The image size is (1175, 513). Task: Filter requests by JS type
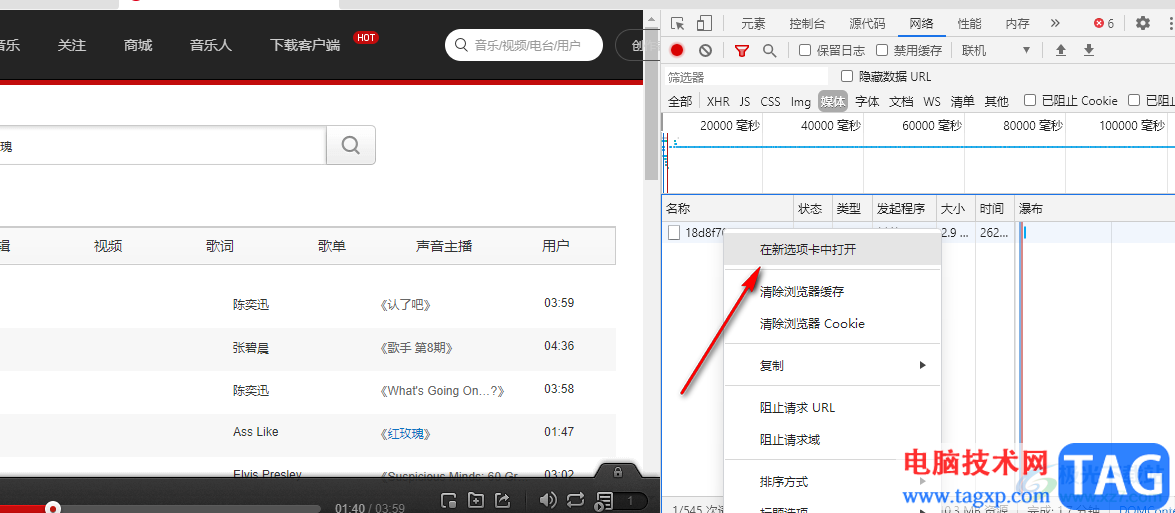click(745, 101)
